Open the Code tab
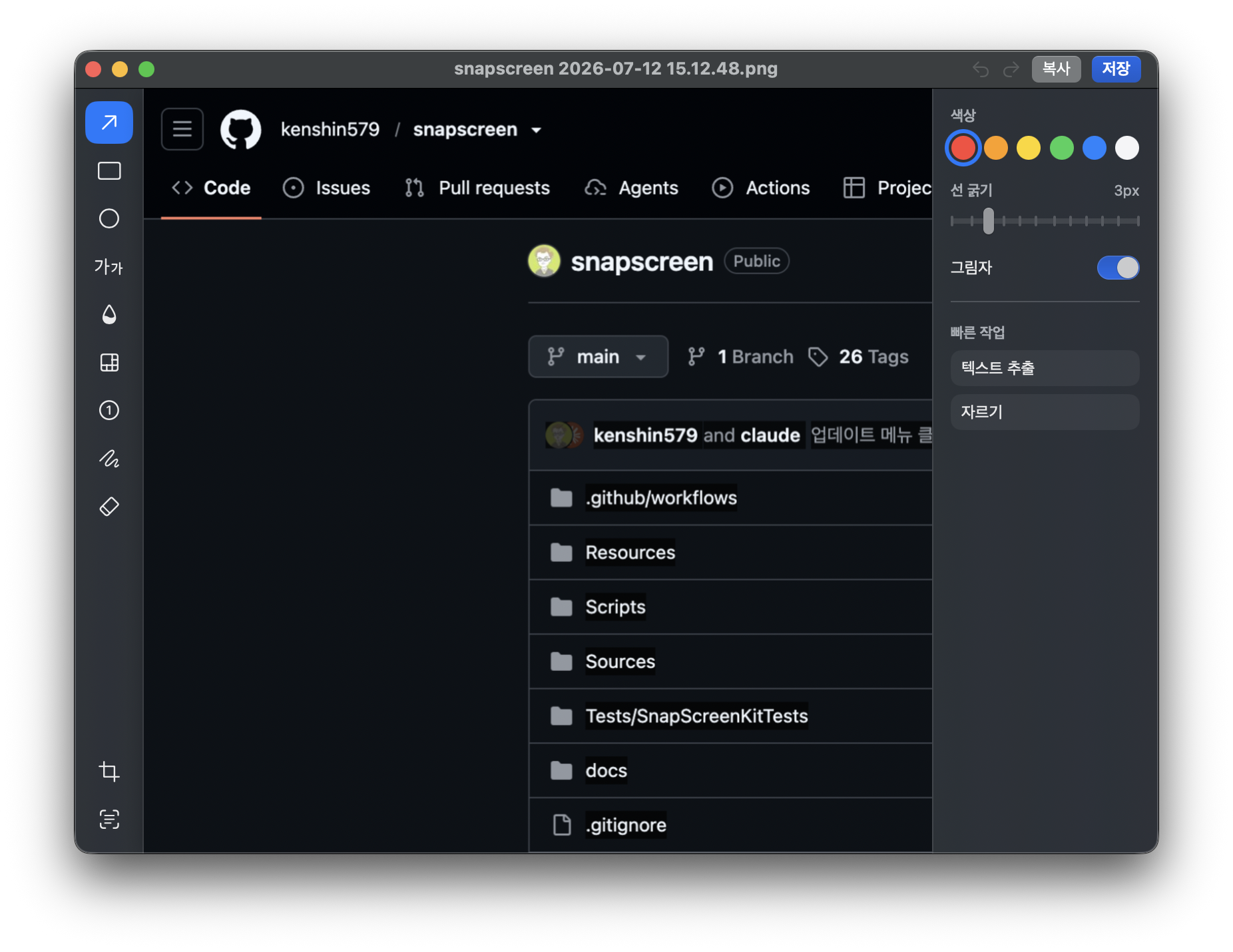The height and width of the screenshot is (952, 1233). [x=211, y=188]
